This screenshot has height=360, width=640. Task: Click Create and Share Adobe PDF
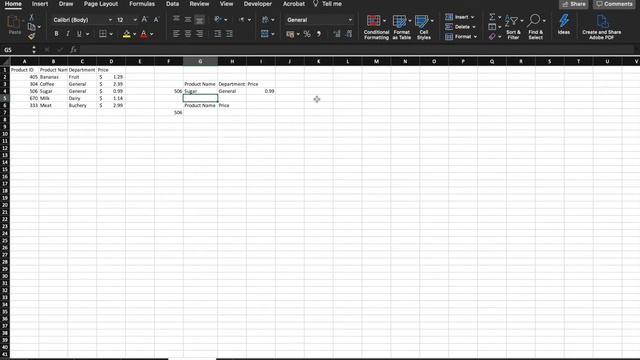(x=602, y=27)
